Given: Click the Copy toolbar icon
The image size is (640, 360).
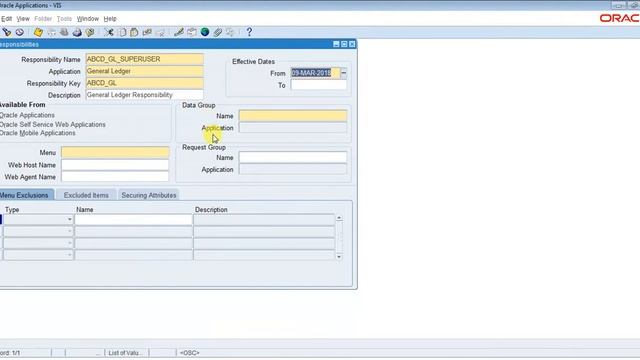Looking at the screenshot, I should pyautogui.click(x=122, y=32).
